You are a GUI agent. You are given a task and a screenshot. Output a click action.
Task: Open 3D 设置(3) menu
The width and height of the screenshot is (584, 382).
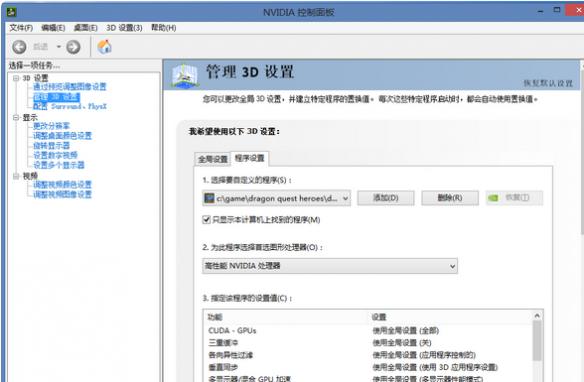tap(124, 28)
